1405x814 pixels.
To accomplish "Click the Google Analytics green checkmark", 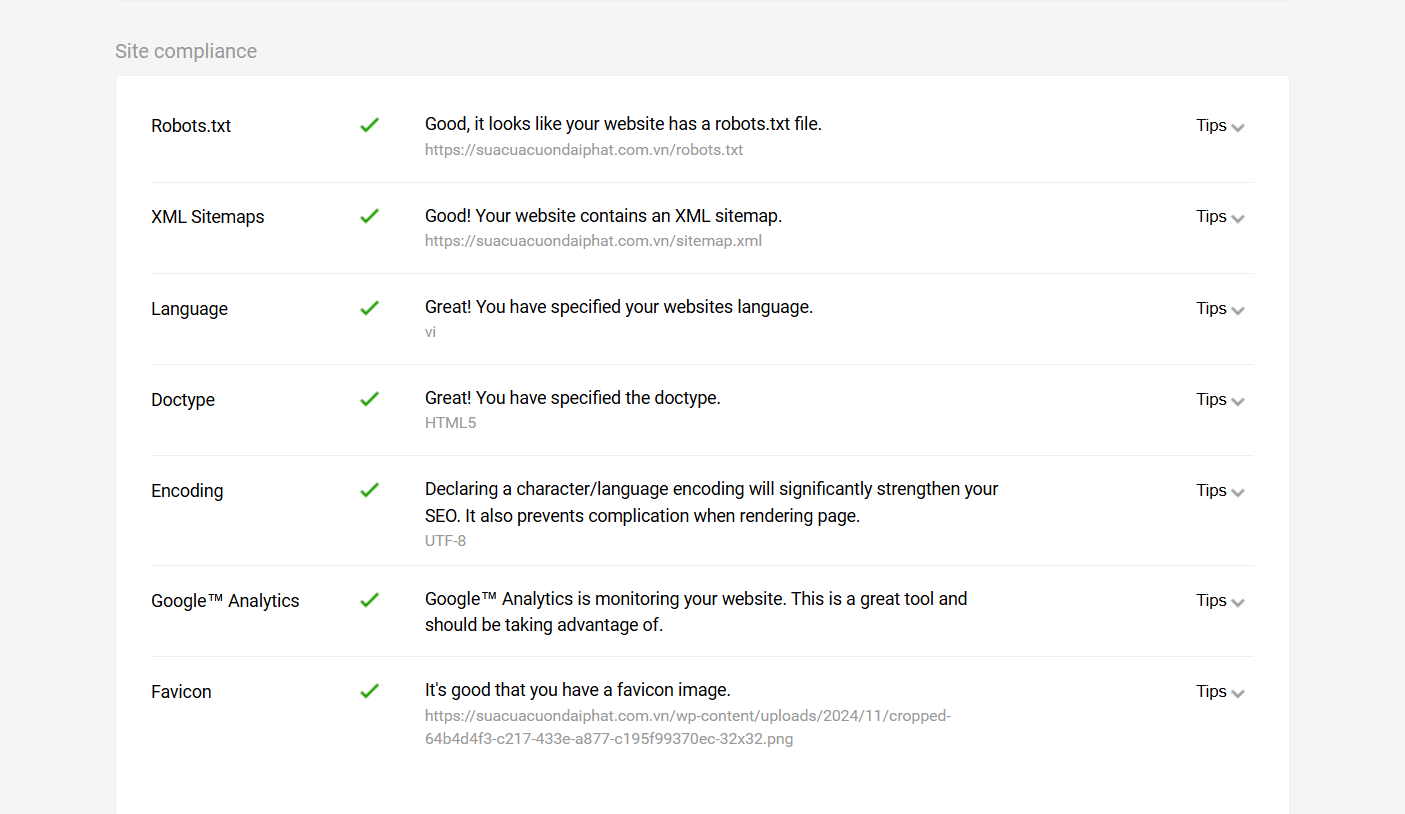I will pyautogui.click(x=369, y=600).
